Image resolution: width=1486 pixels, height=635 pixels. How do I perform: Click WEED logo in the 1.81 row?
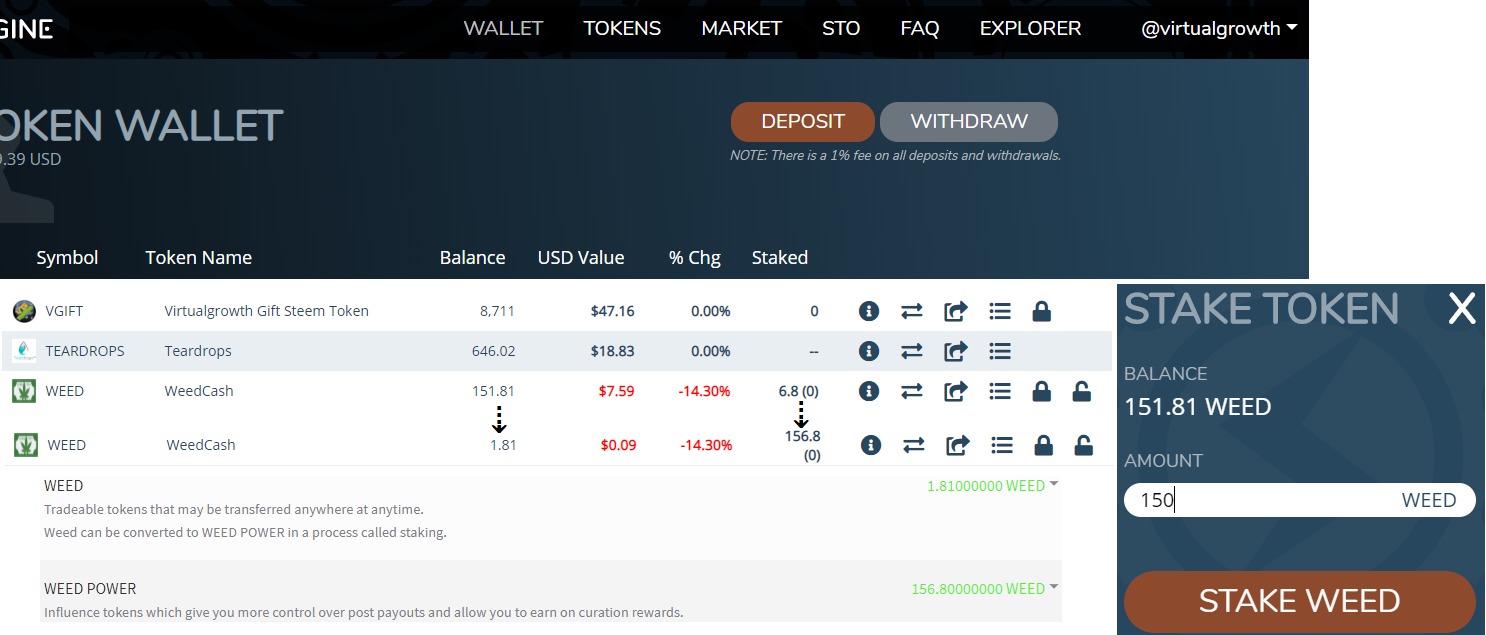tap(26, 445)
